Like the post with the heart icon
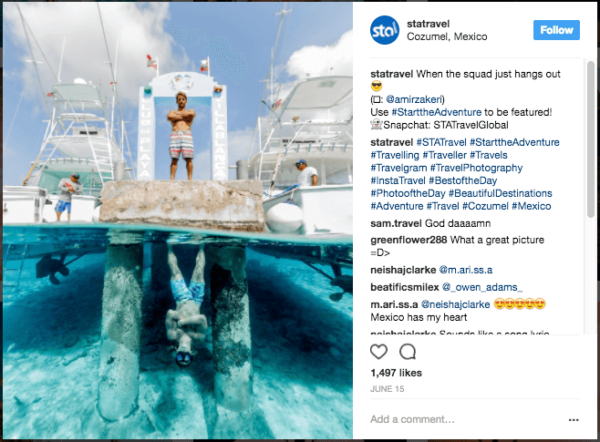Screen dimensions: 600x442 pyautogui.click(x=379, y=352)
